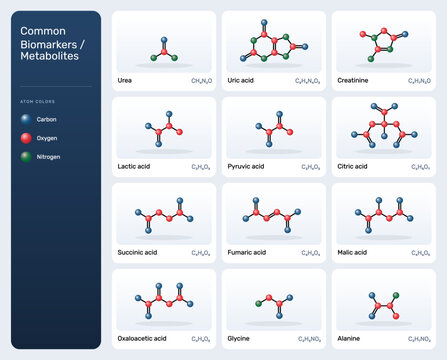The height and width of the screenshot is (360, 447).
Task: Click the 'Oxaloacetic acid' name label
Action: tap(142, 338)
